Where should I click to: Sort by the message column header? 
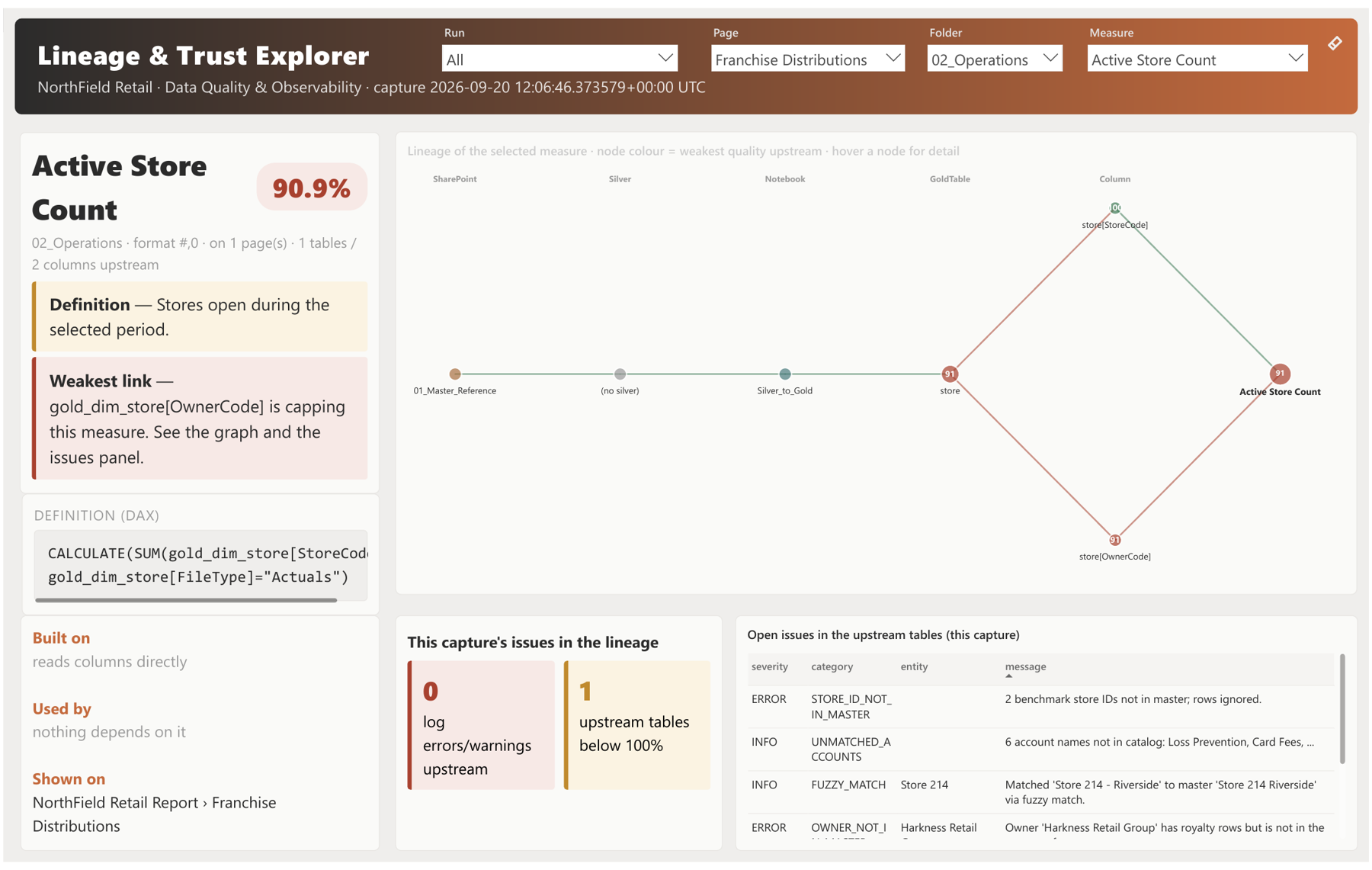(x=1025, y=666)
